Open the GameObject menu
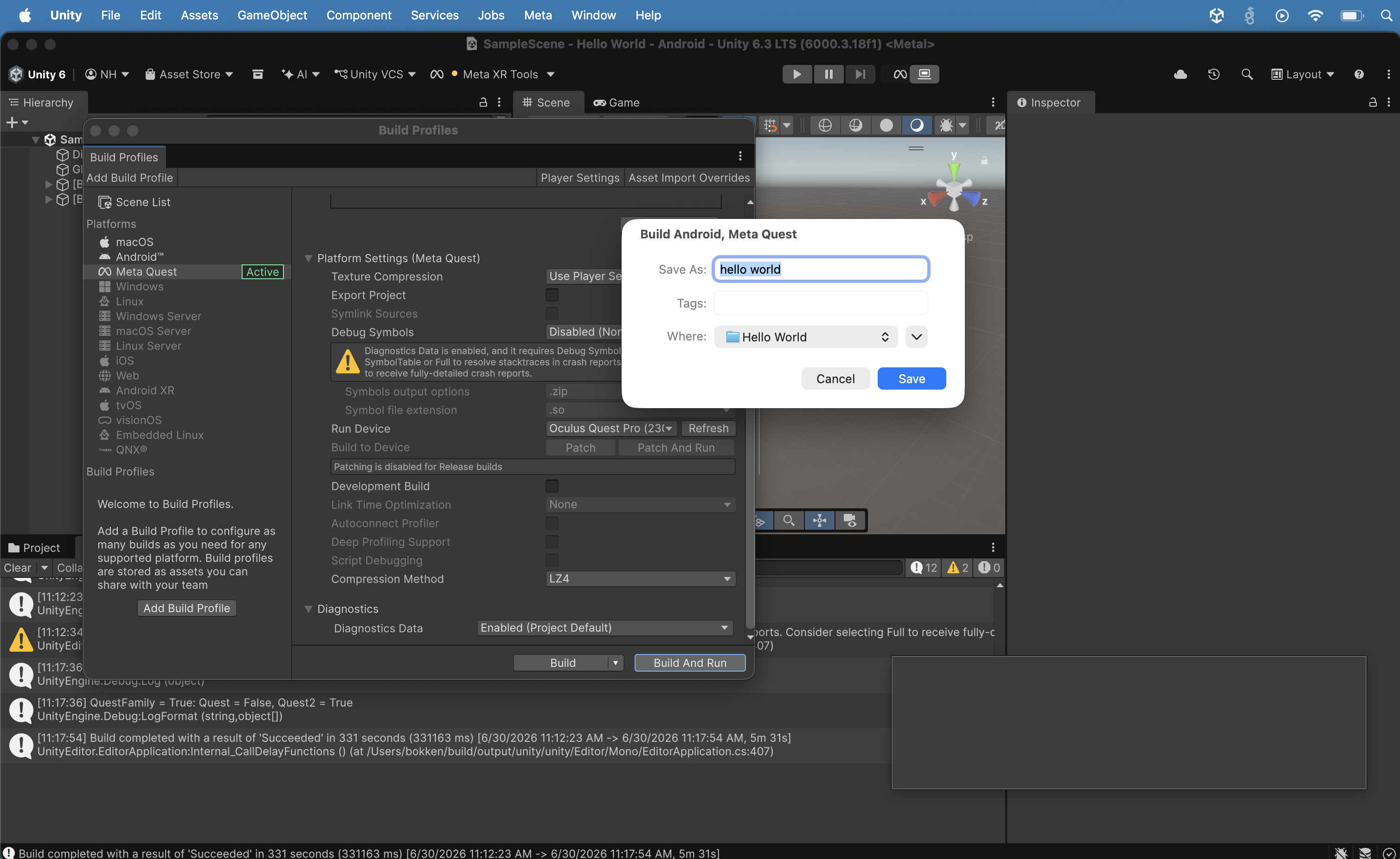This screenshot has height=859, width=1400. click(x=272, y=15)
